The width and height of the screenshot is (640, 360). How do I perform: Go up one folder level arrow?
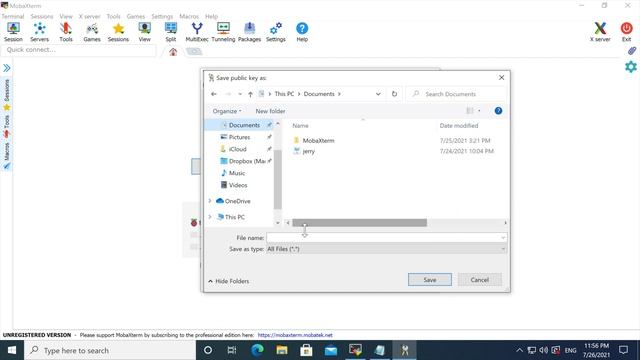click(x=250, y=94)
